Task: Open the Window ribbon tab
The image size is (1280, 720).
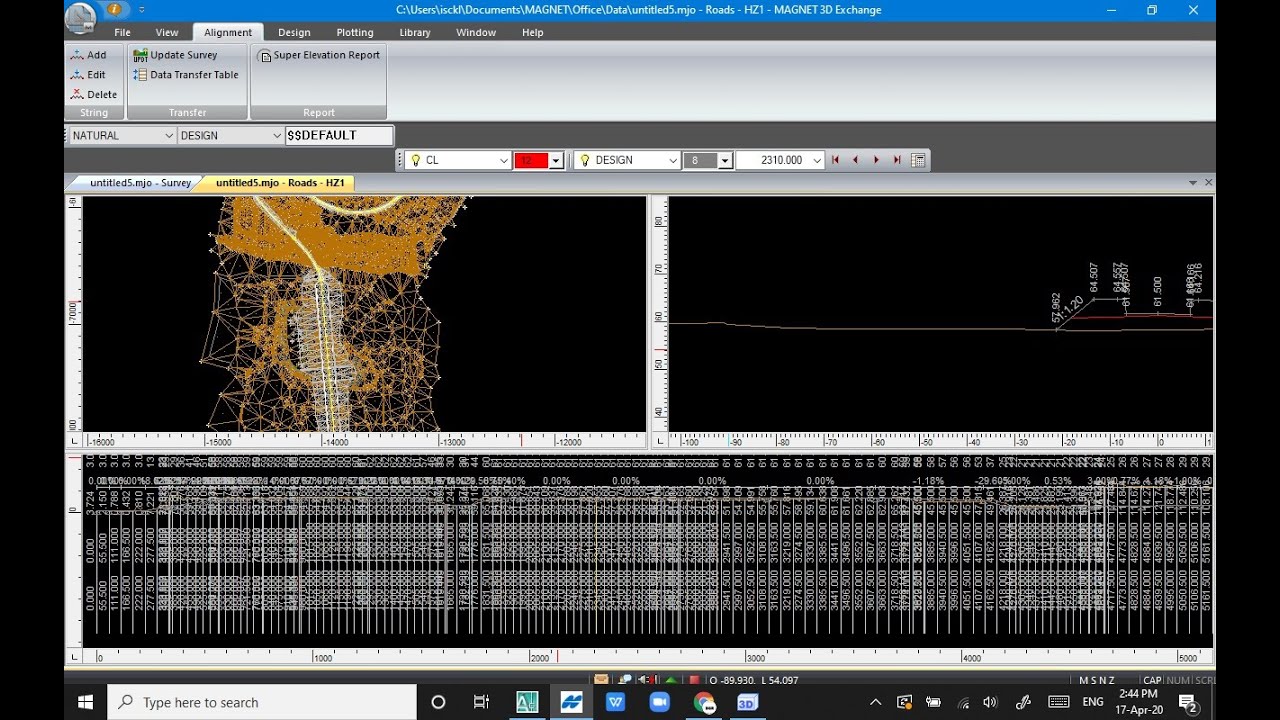Action: (x=476, y=32)
